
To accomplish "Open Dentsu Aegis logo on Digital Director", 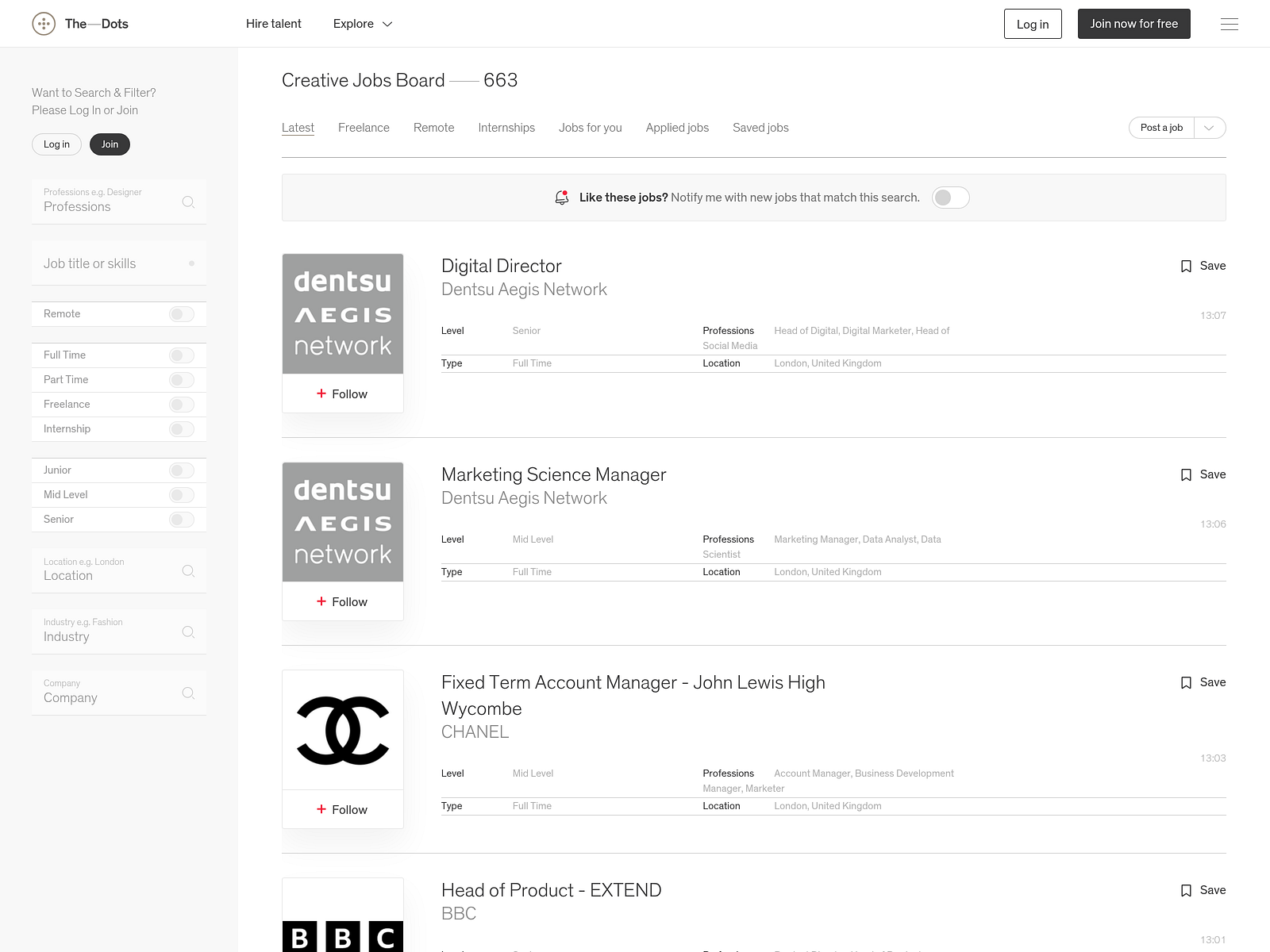I will tap(343, 313).
